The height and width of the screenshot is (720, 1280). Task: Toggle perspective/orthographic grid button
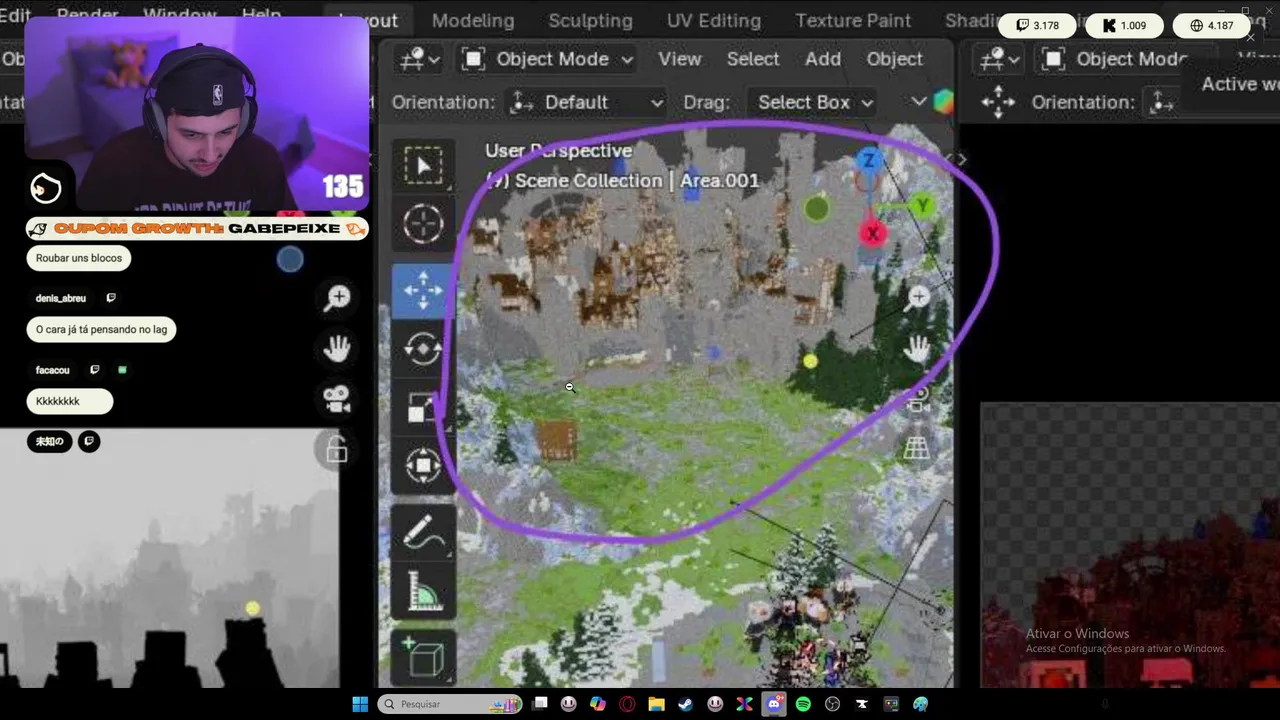(917, 449)
